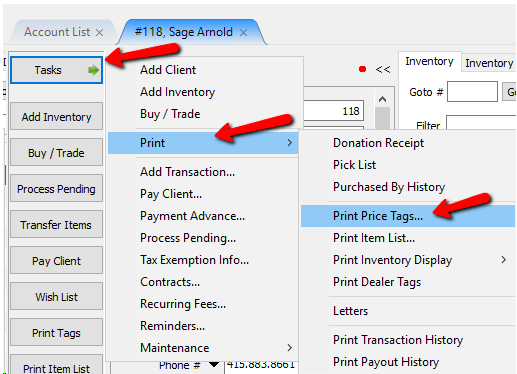Click the Transfer Items button

pos(56,224)
